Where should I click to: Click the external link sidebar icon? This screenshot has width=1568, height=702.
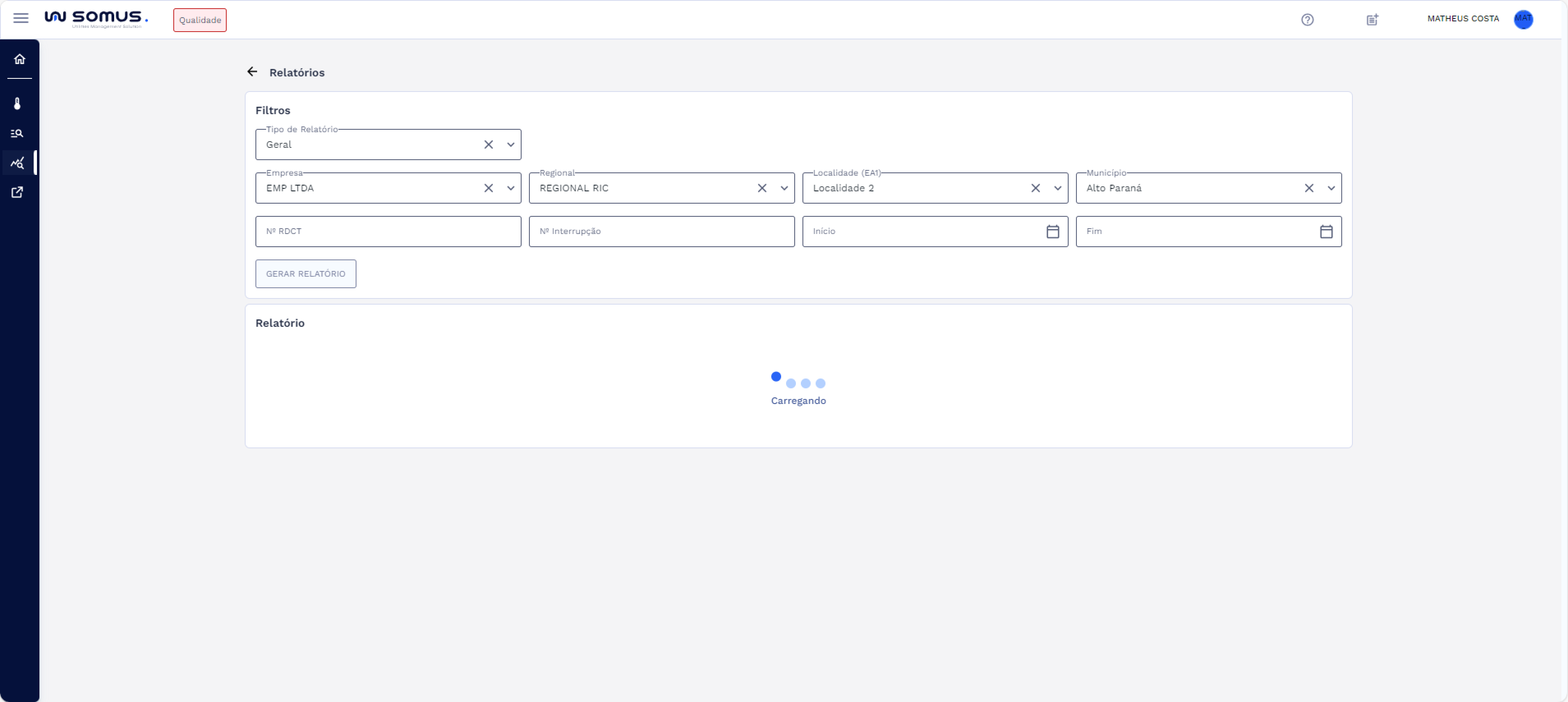[x=18, y=192]
